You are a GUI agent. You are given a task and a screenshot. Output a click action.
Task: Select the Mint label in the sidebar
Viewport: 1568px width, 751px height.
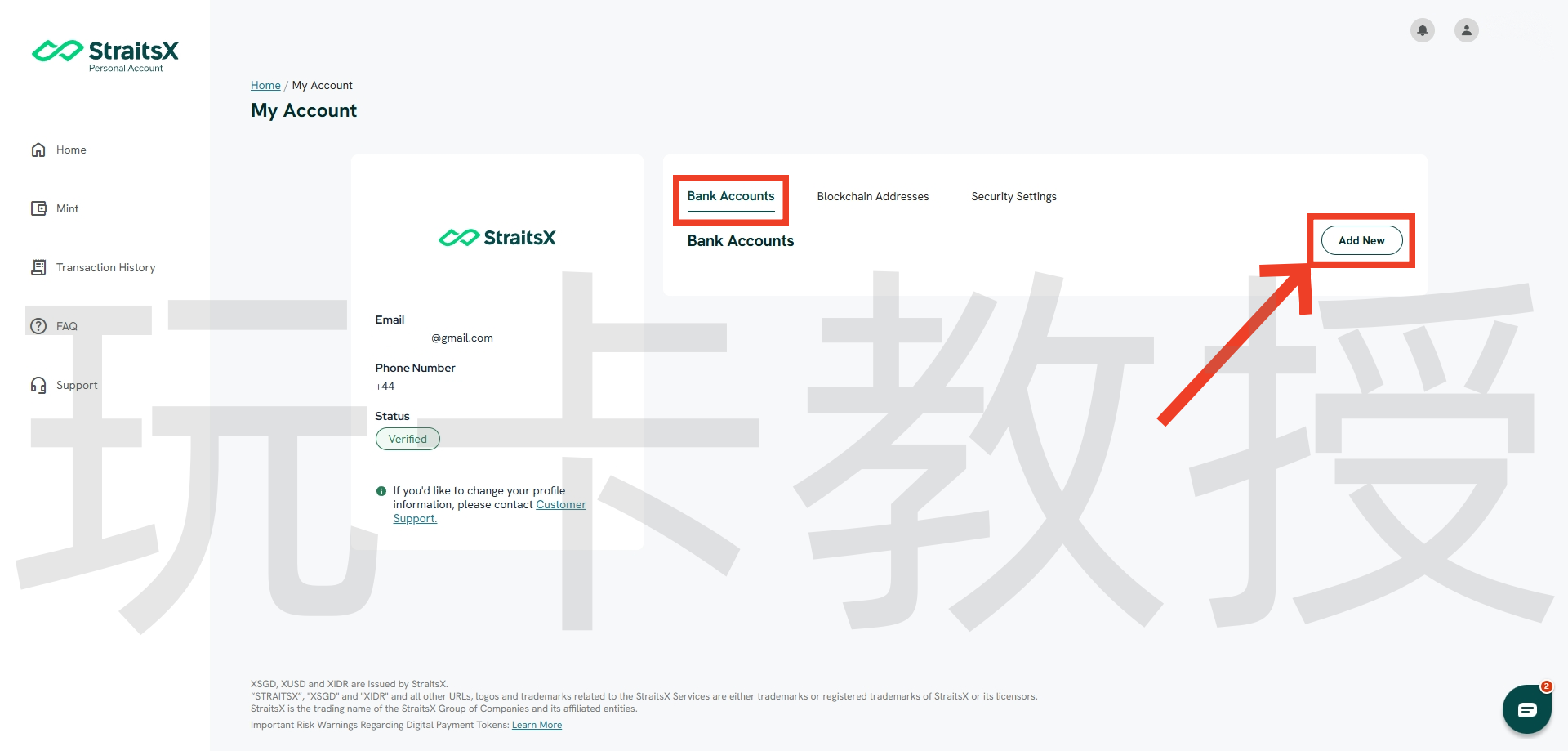68,208
